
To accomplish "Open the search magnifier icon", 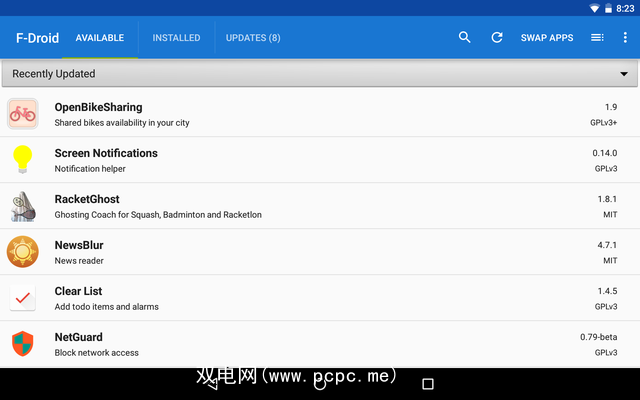I will [464, 38].
